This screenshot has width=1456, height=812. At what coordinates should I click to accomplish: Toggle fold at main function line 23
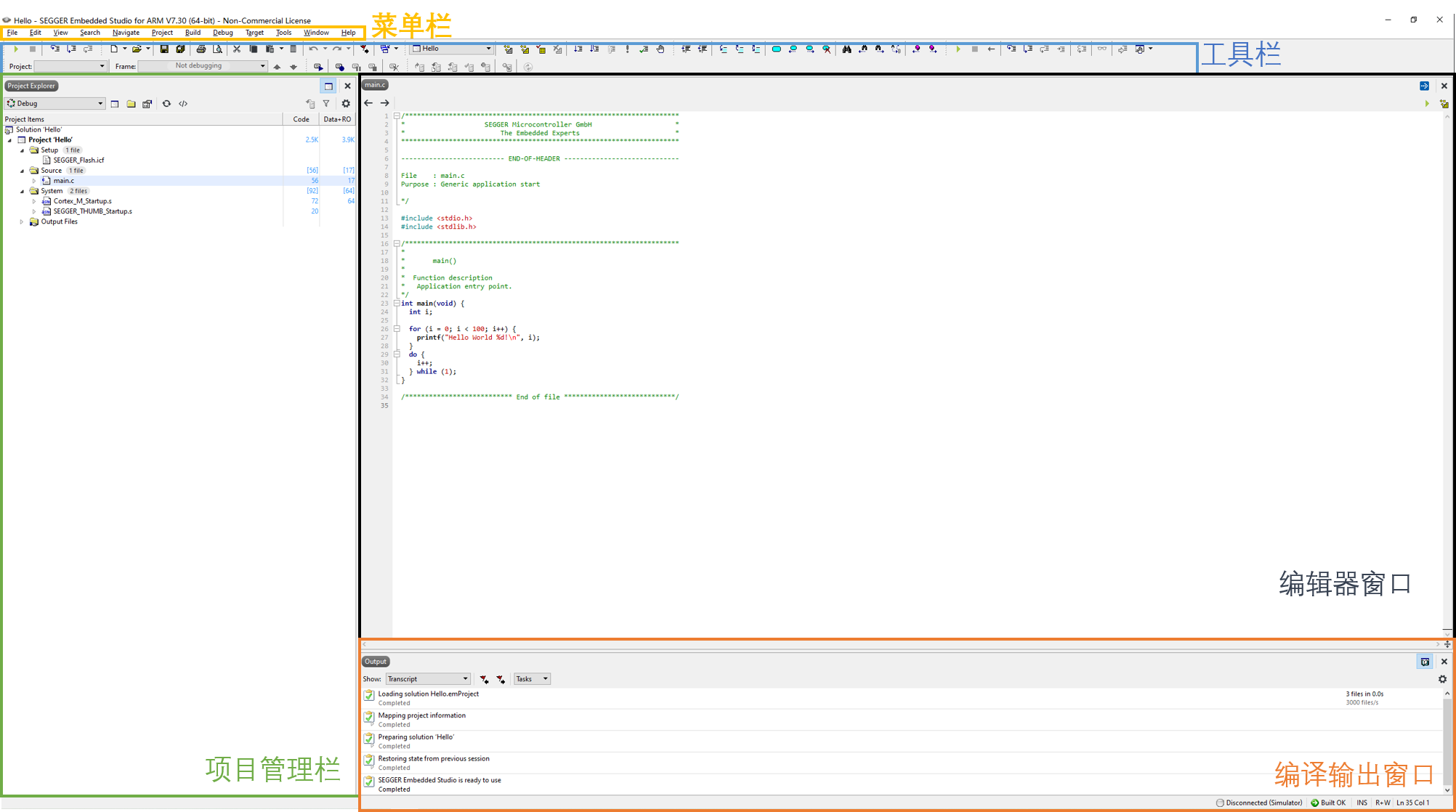(397, 303)
